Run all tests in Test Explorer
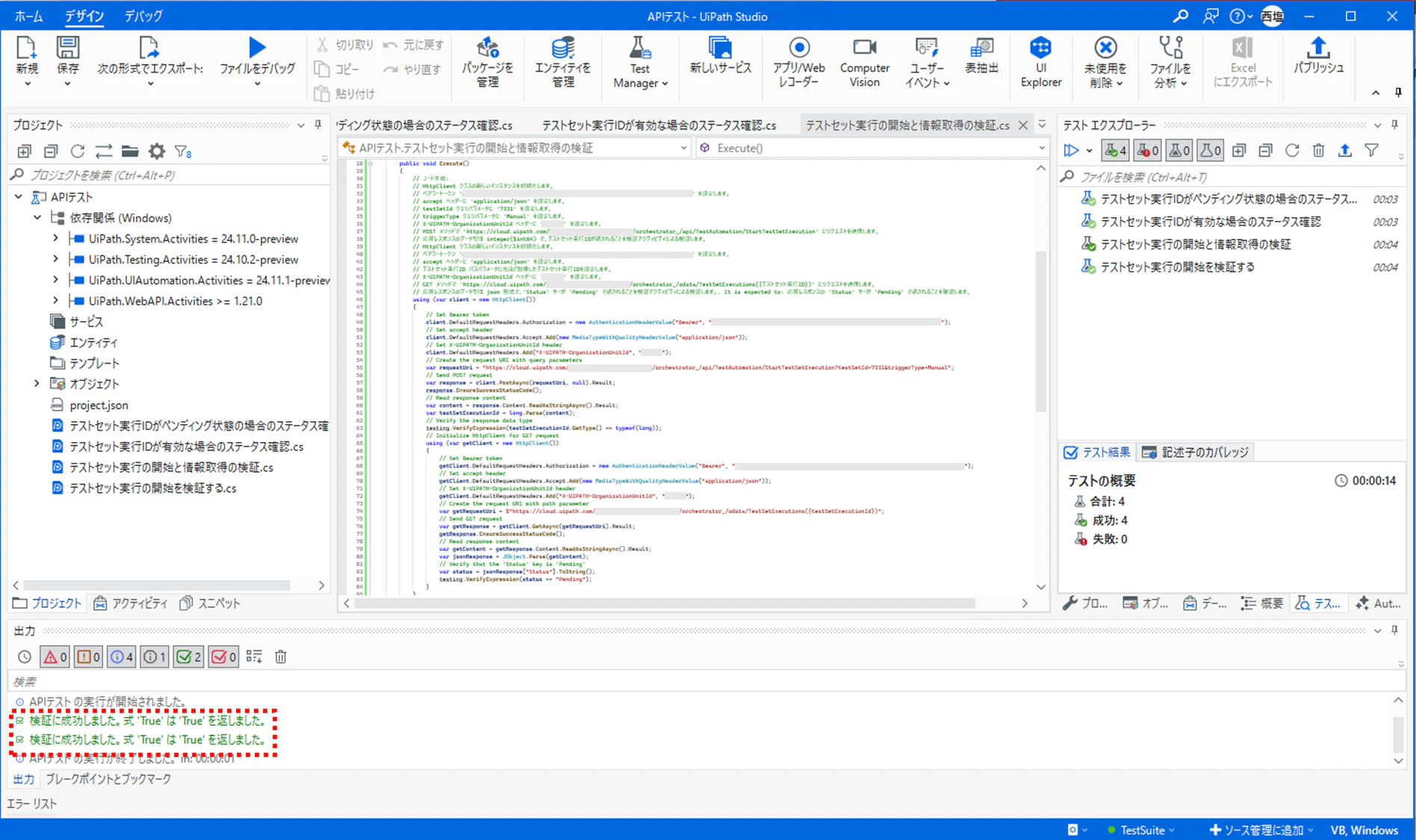The image size is (1416, 840). 1071,151
